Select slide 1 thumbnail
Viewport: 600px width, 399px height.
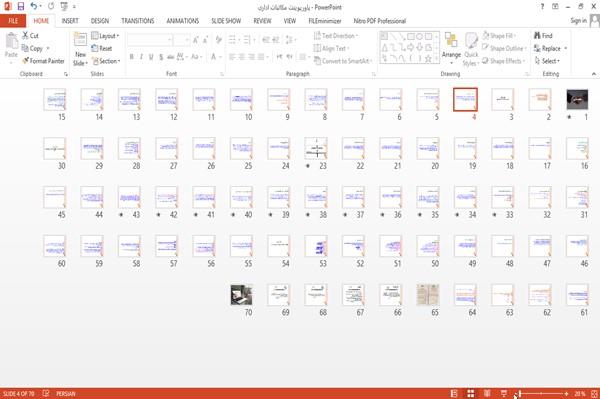577,99
